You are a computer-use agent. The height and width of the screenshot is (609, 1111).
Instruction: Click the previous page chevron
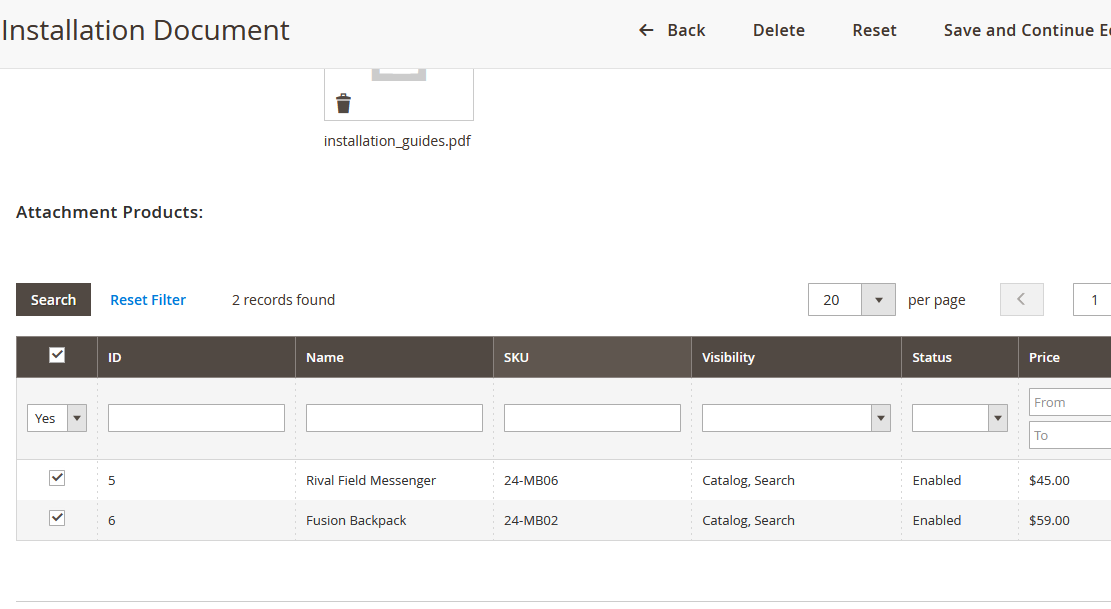coord(1021,299)
